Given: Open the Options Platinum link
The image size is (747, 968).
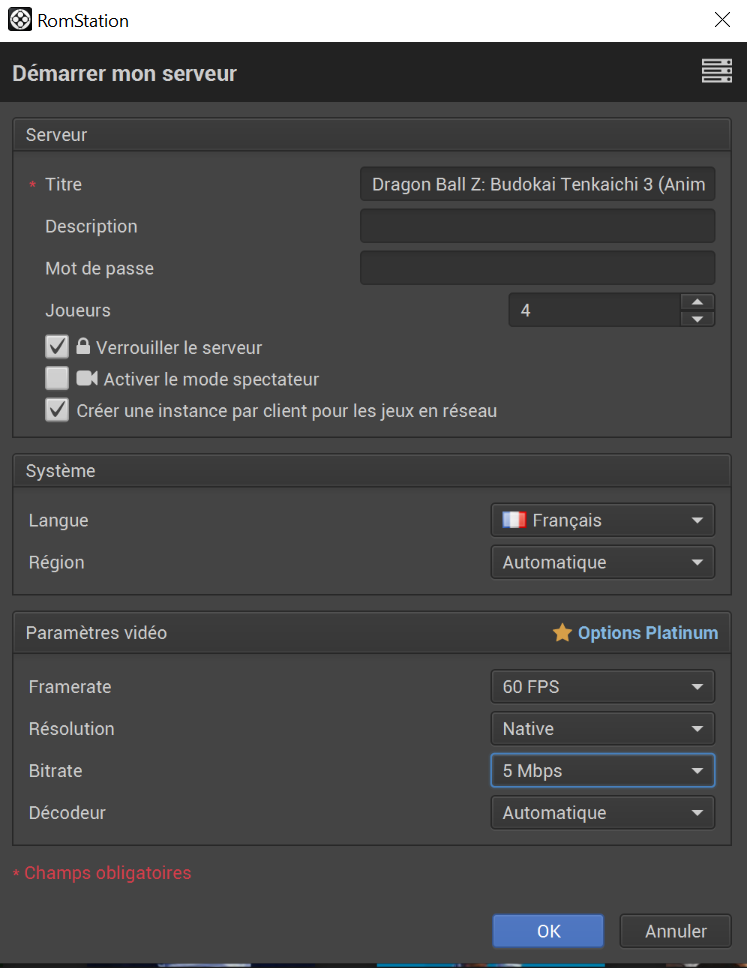Looking at the screenshot, I should 648,633.
